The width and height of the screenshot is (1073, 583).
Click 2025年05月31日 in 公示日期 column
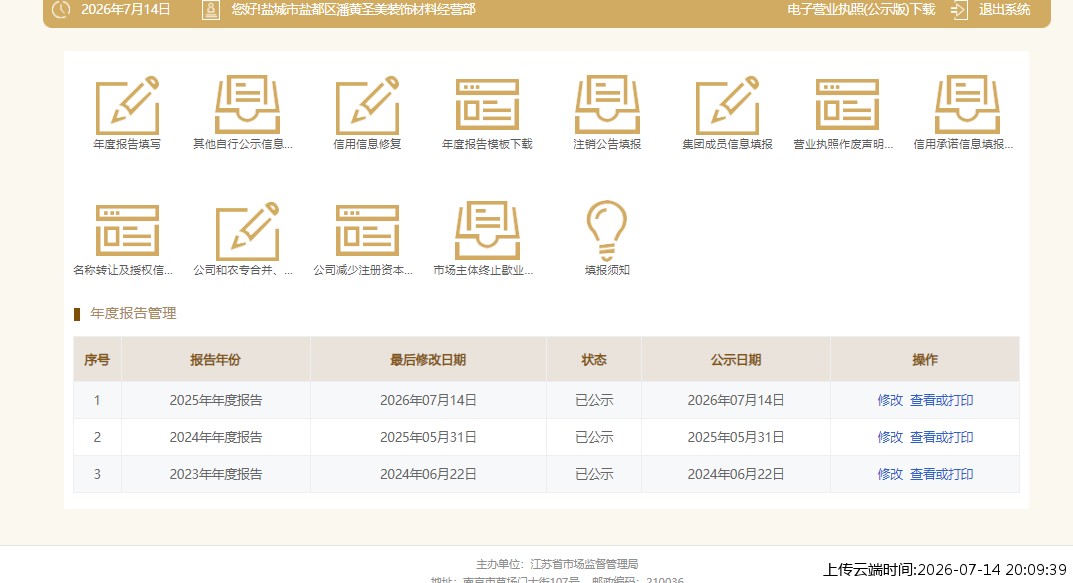tap(736, 437)
